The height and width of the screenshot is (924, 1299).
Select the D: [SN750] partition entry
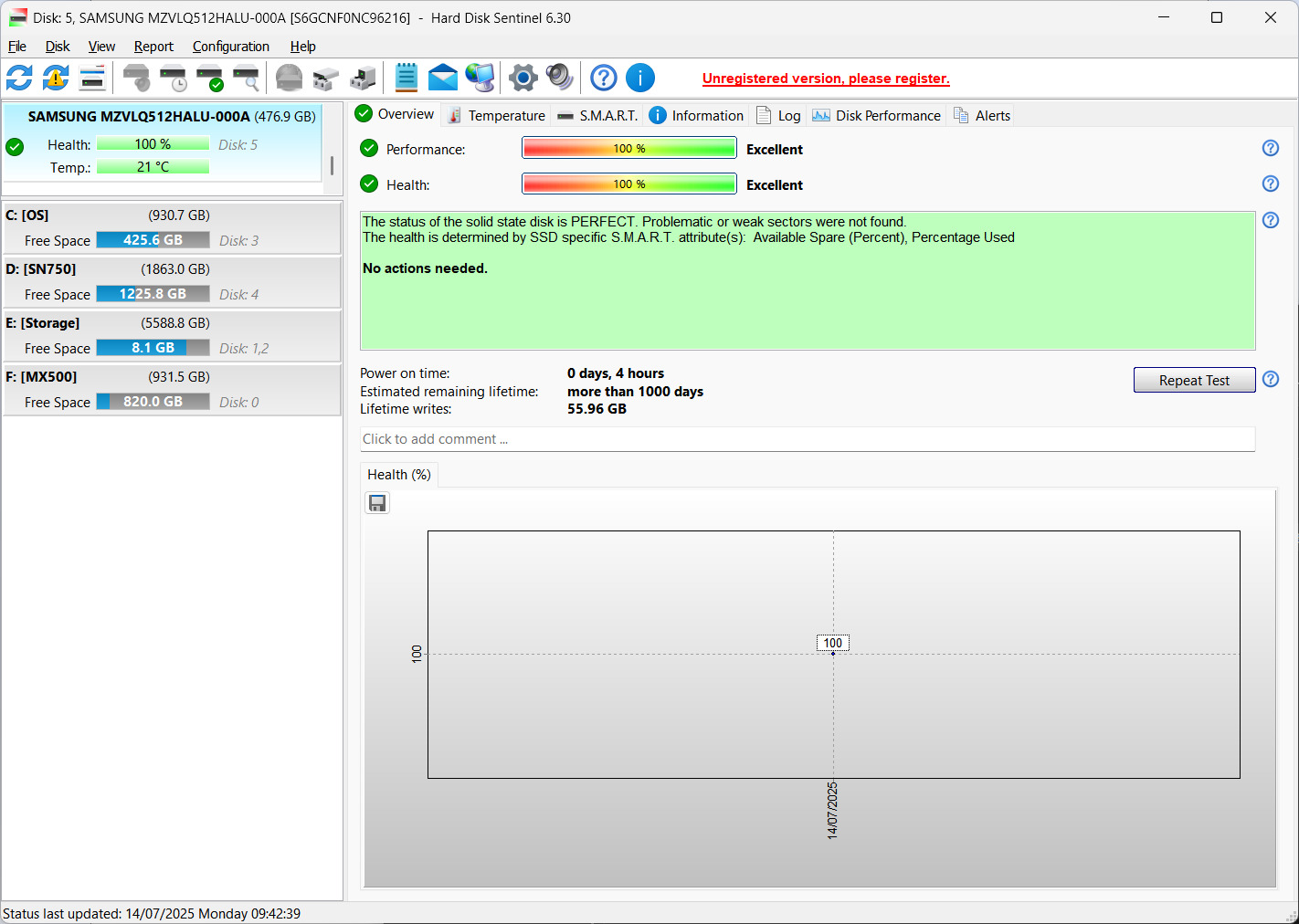[x=172, y=282]
